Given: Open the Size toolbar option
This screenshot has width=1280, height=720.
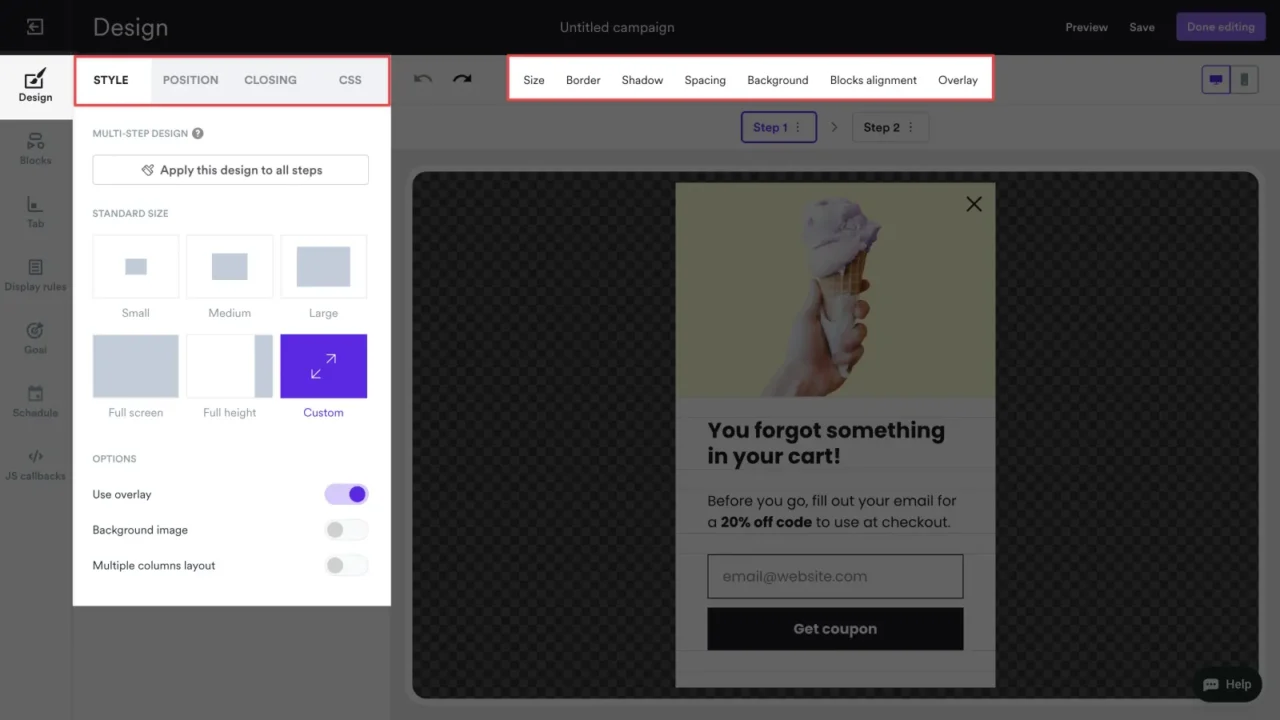Looking at the screenshot, I should [x=534, y=80].
